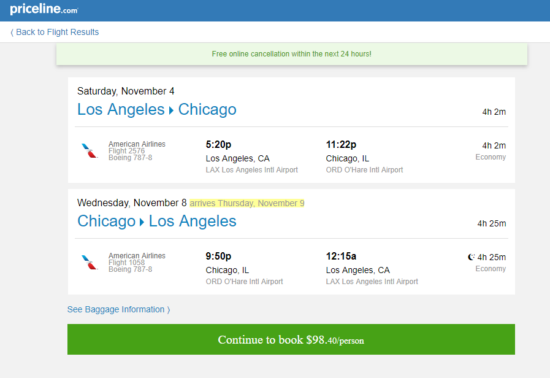Click the arrow between Los Angeles and Chicago
Screen dimensions: 550x378
click(171, 110)
